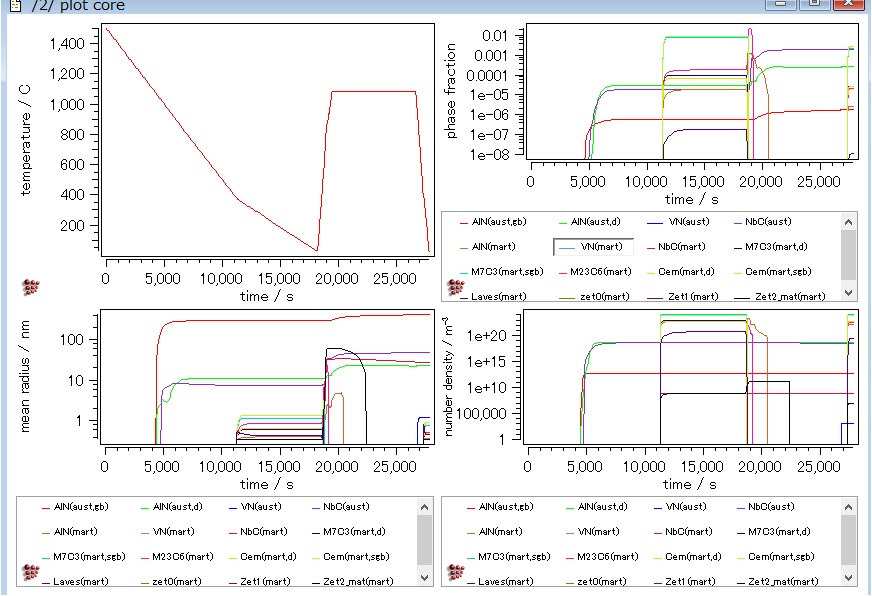Click the MatCalc logo in the number density legend
Viewport: 872px width, 596px height.
(x=453, y=574)
